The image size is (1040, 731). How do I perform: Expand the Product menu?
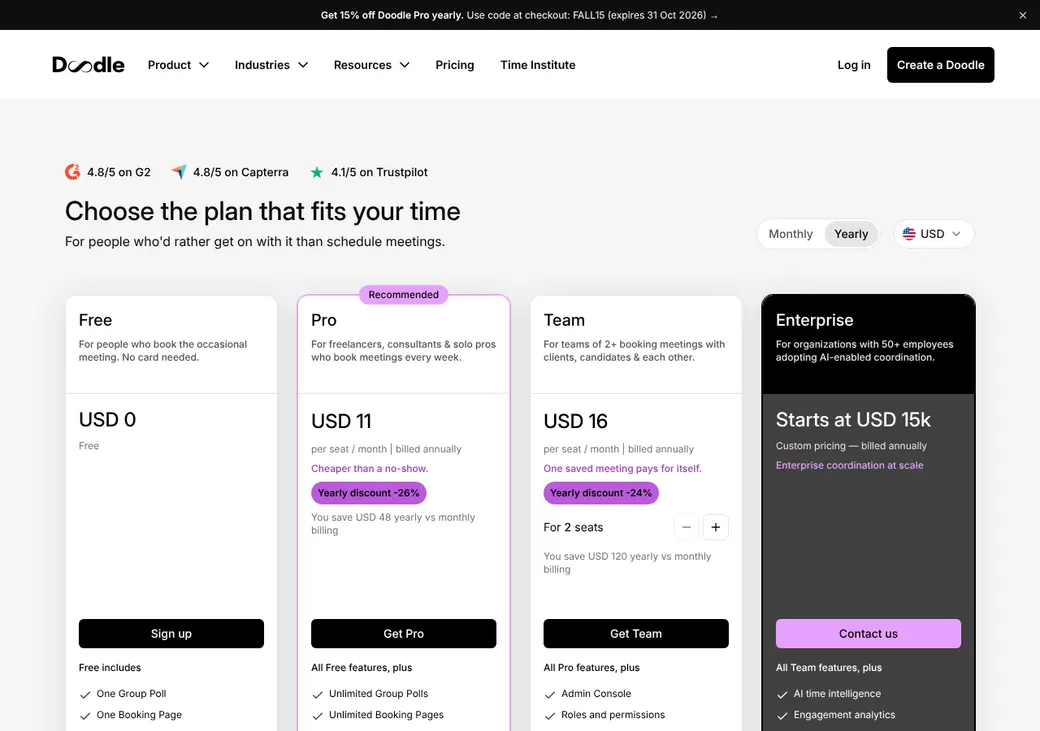pos(178,65)
